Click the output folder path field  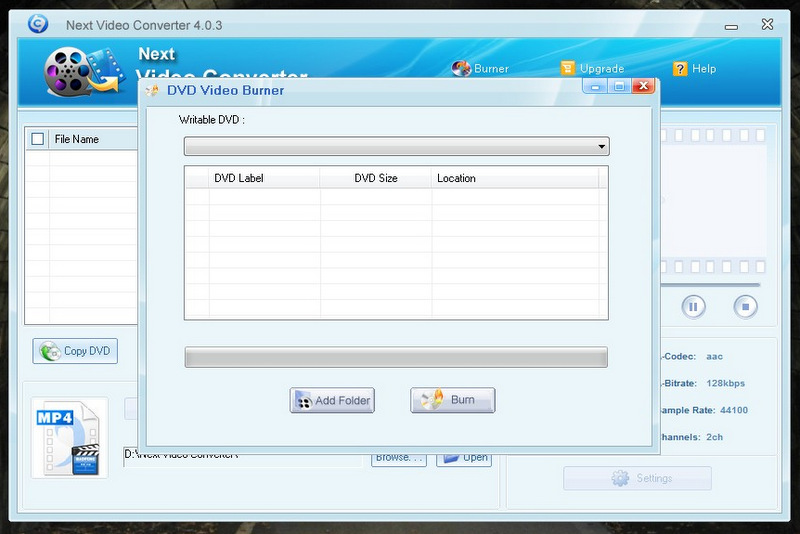point(243,457)
